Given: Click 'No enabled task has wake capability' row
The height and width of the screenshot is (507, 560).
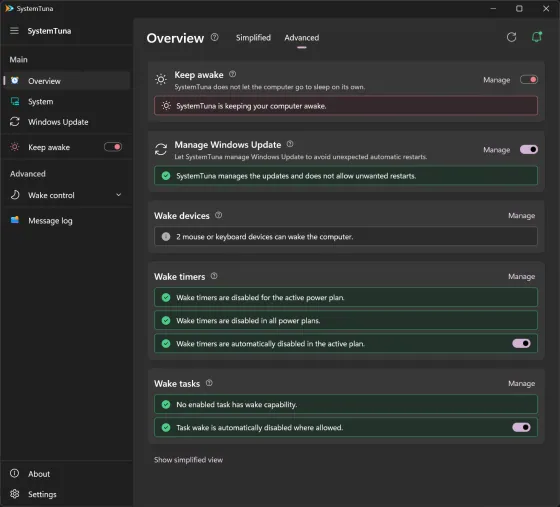Looking at the screenshot, I should (x=346, y=404).
